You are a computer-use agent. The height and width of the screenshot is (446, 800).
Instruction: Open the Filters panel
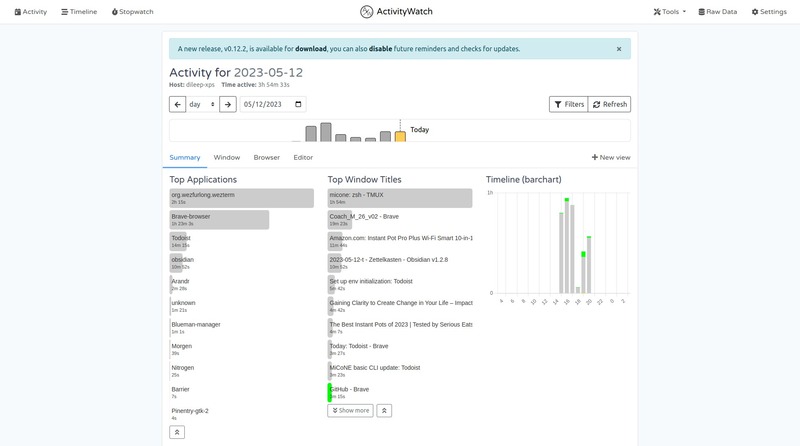[x=569, y=104]
